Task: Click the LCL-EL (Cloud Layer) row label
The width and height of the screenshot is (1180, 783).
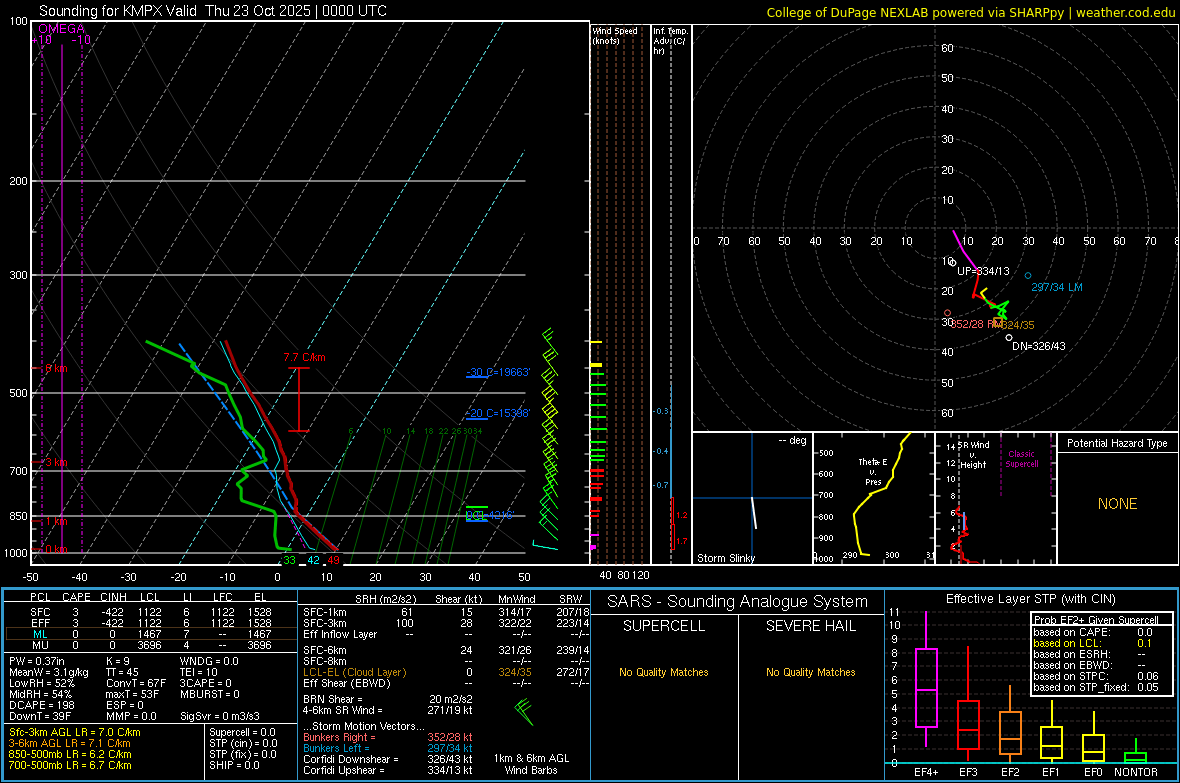Action: pyautogui.click(x=354, y=672)
